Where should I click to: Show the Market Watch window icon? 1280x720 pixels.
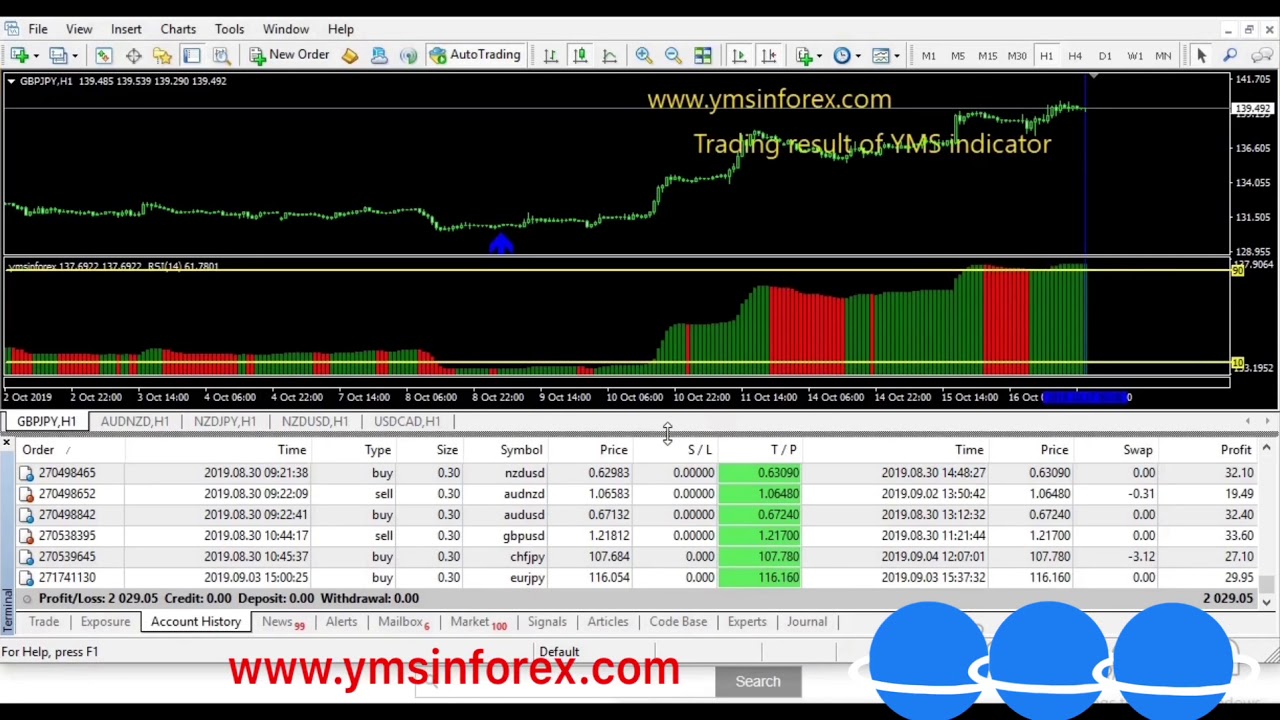[103, 55]
